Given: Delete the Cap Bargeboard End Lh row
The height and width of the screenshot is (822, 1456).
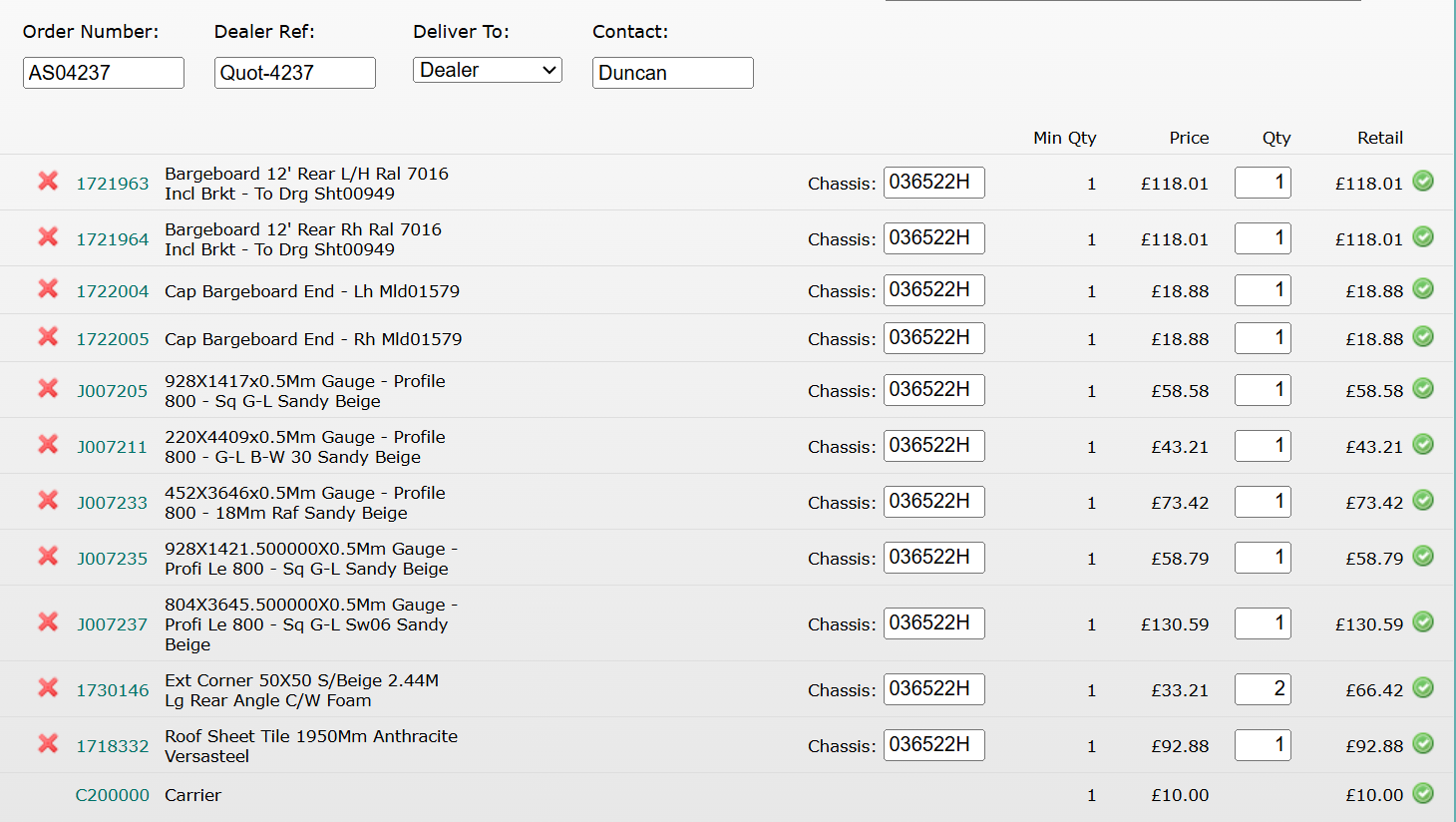Looking at the screenshot, I should [x=48, y=289].
